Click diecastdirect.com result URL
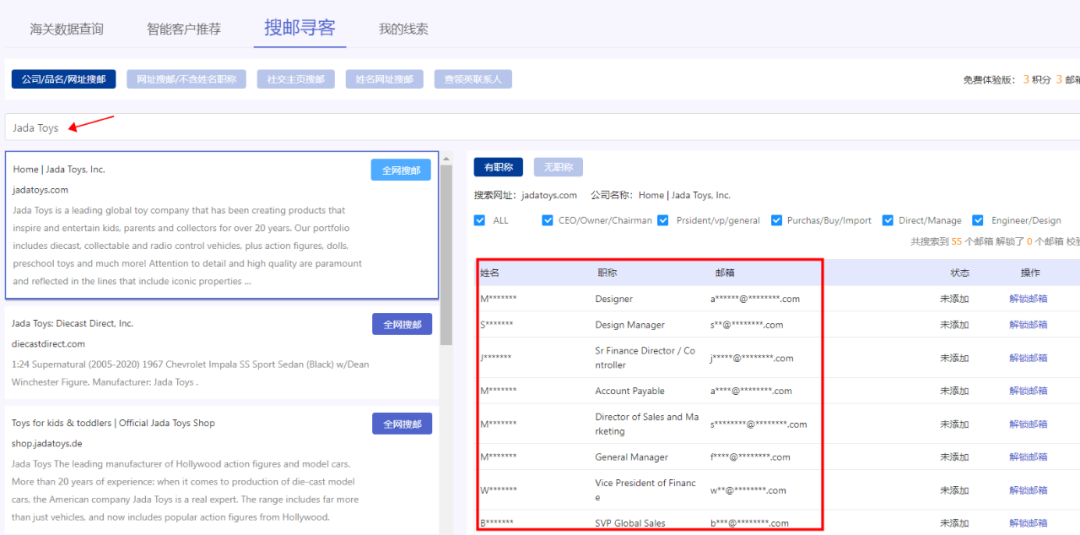Screen dimensions: 1080x535 click(x=48, y=344)
